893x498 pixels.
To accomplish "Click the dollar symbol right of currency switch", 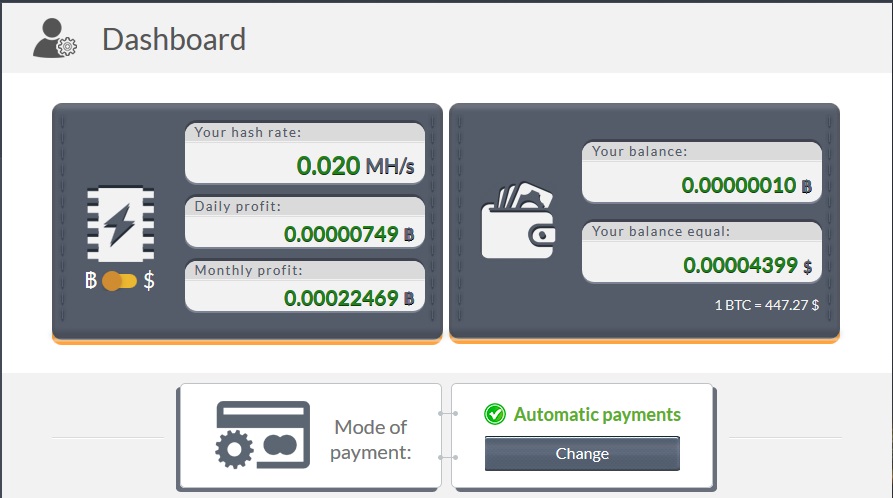I will tap(149, 281).
